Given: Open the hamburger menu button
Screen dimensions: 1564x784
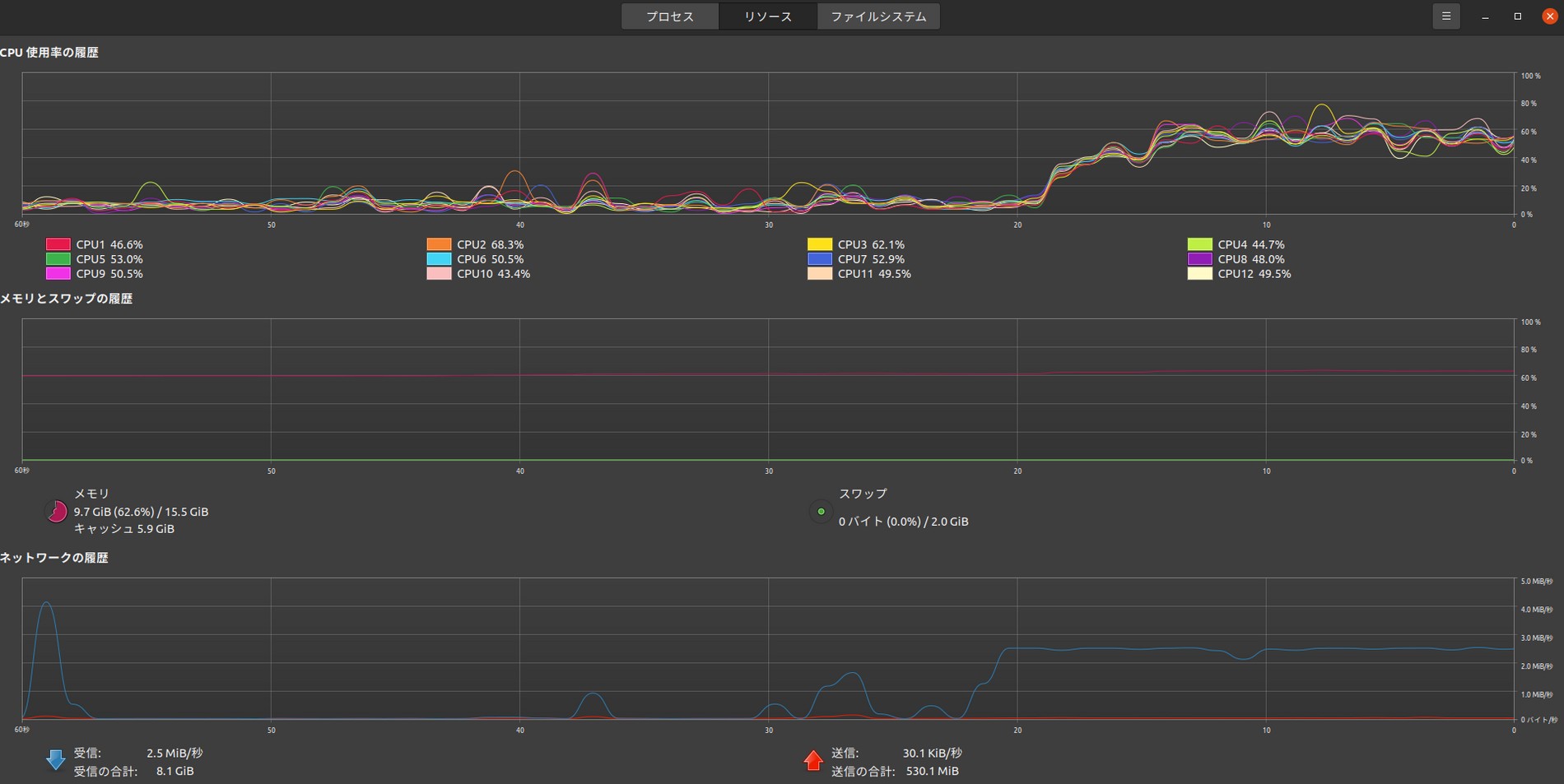Looking at the screenshot, I should pos(1445,16).
